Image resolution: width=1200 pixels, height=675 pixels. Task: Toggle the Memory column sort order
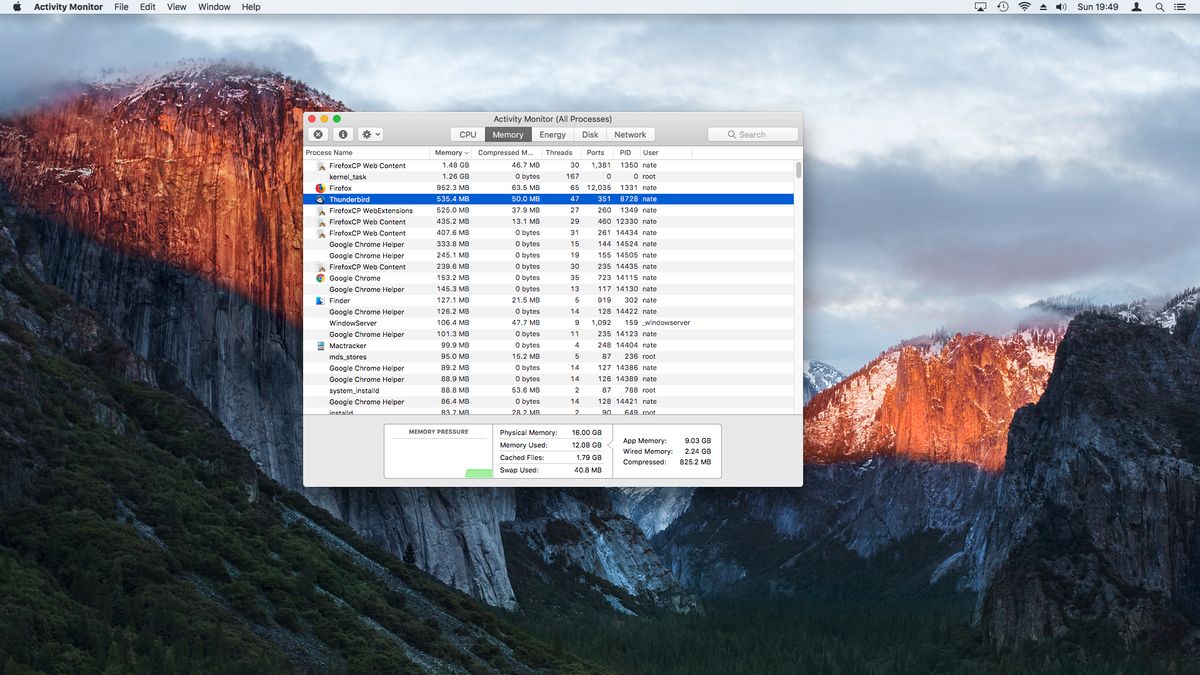(x=450, y=152)
